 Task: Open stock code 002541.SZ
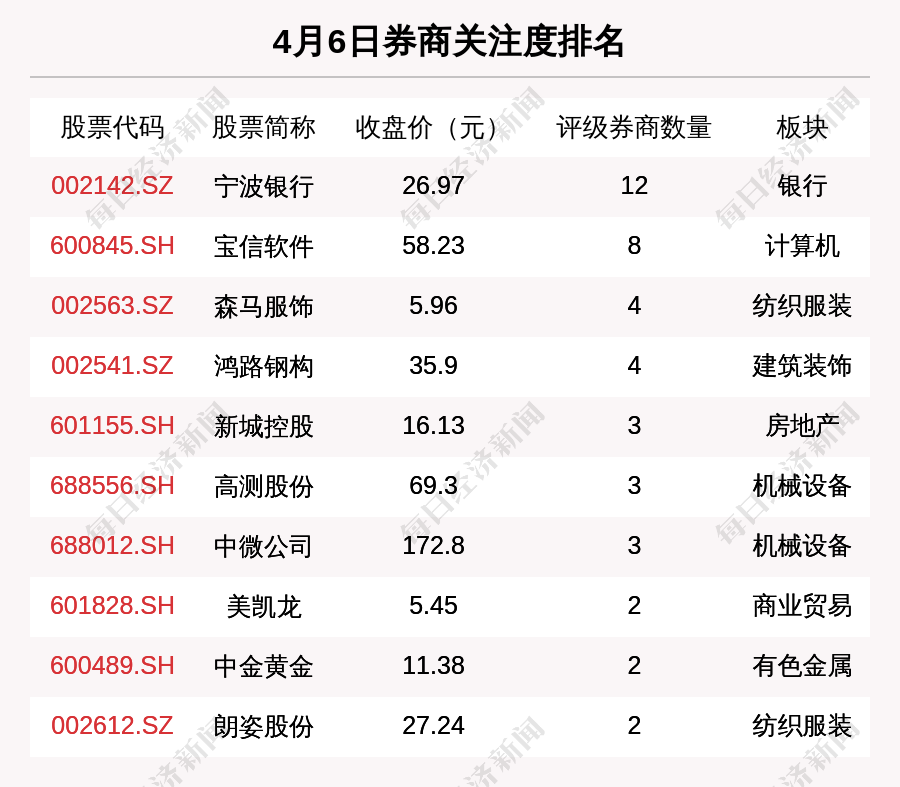[112, 366]
